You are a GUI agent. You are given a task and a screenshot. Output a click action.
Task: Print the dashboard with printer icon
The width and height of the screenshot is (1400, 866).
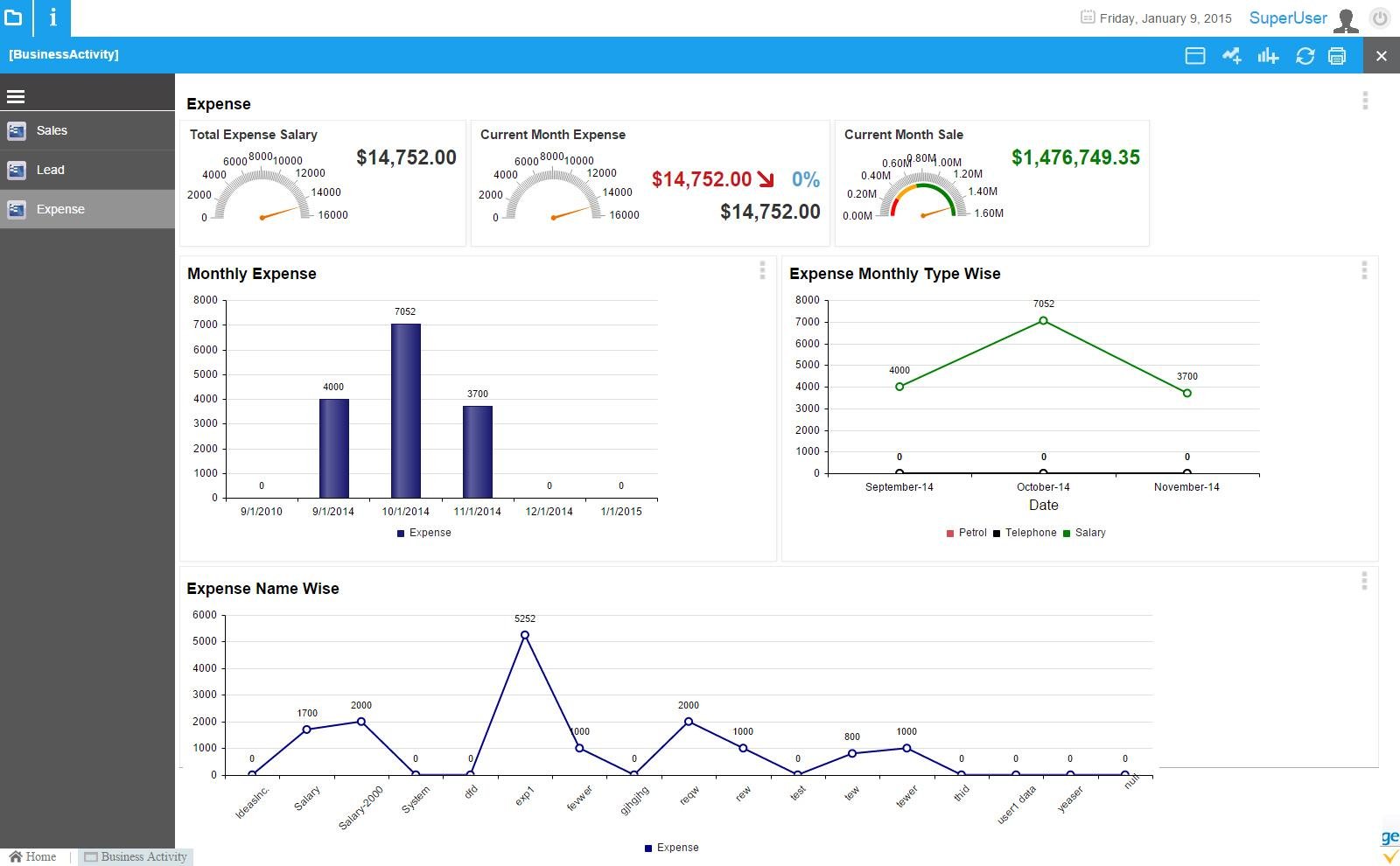pyautogui.click(x=1337, y=56)
